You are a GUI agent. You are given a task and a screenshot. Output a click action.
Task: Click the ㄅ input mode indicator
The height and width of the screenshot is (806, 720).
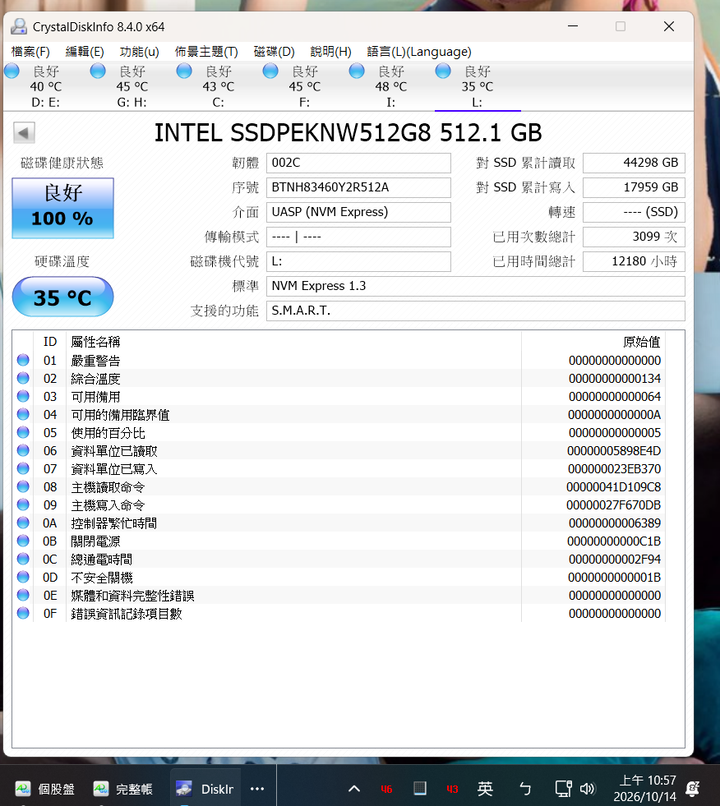coord(525,789)
